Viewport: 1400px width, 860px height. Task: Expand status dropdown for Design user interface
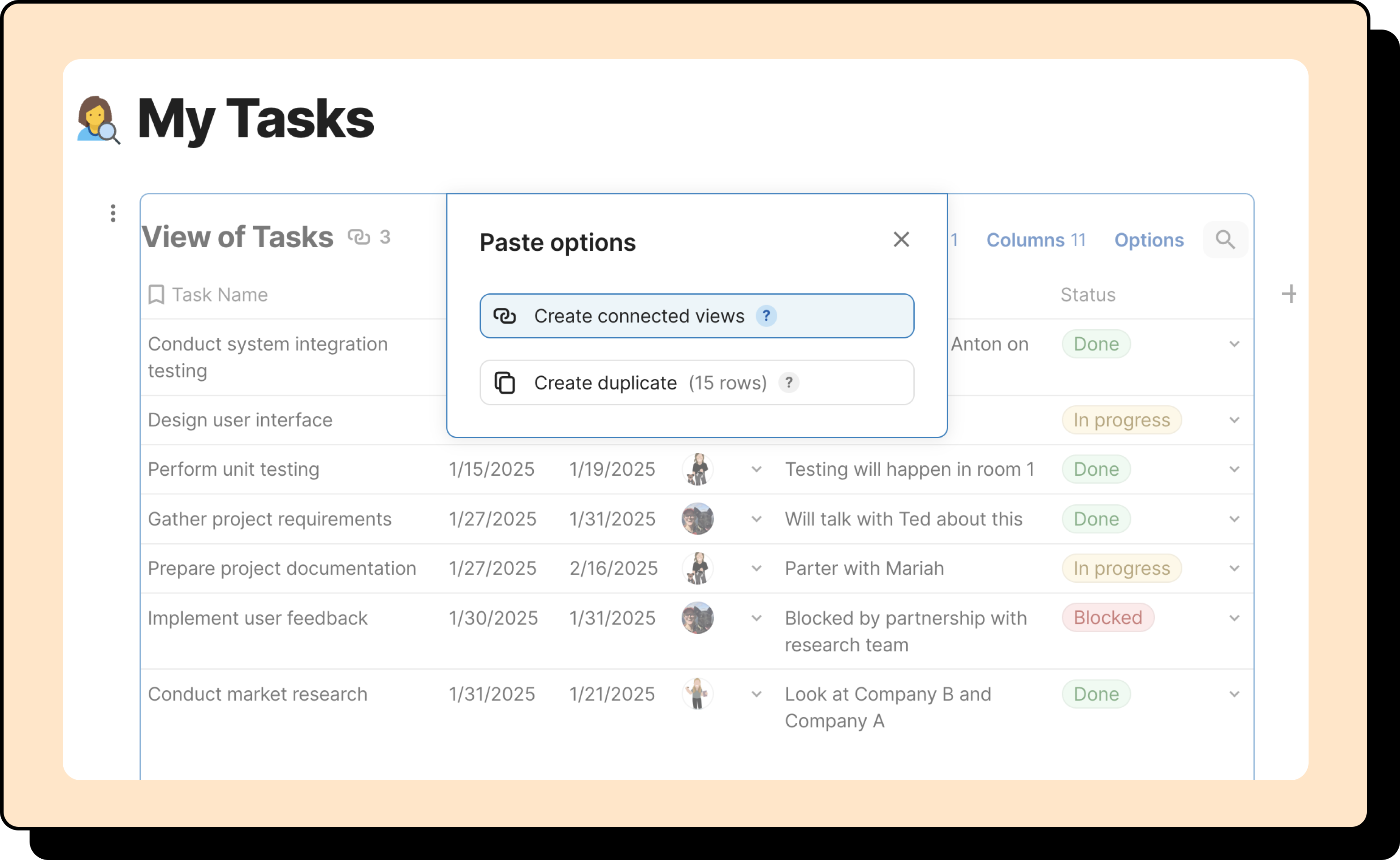pos(1234,420)
